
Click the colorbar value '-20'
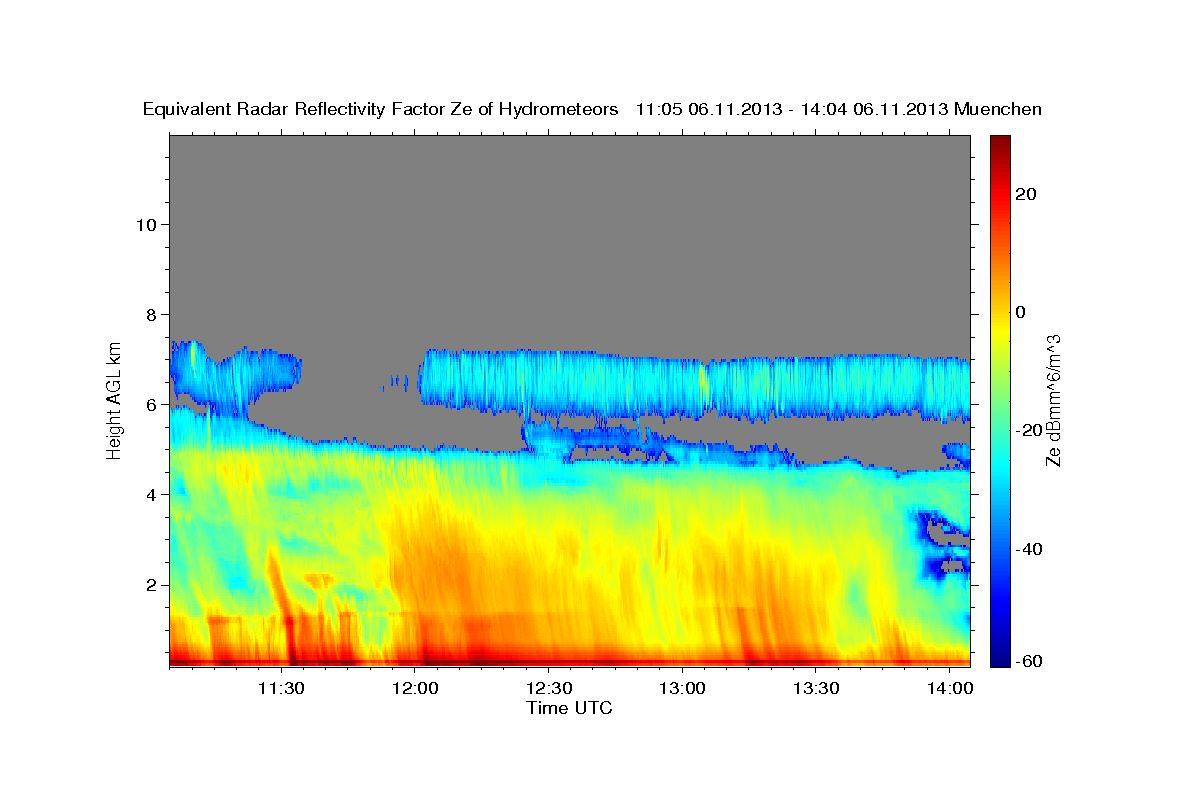click(x=1027, y=430)
